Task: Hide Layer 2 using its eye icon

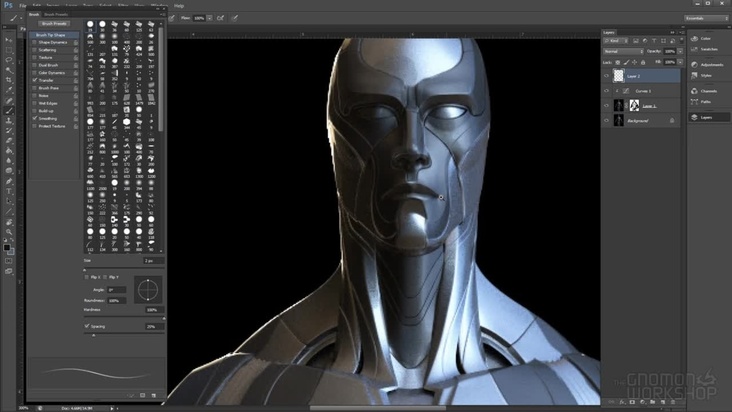Action: 607,75
